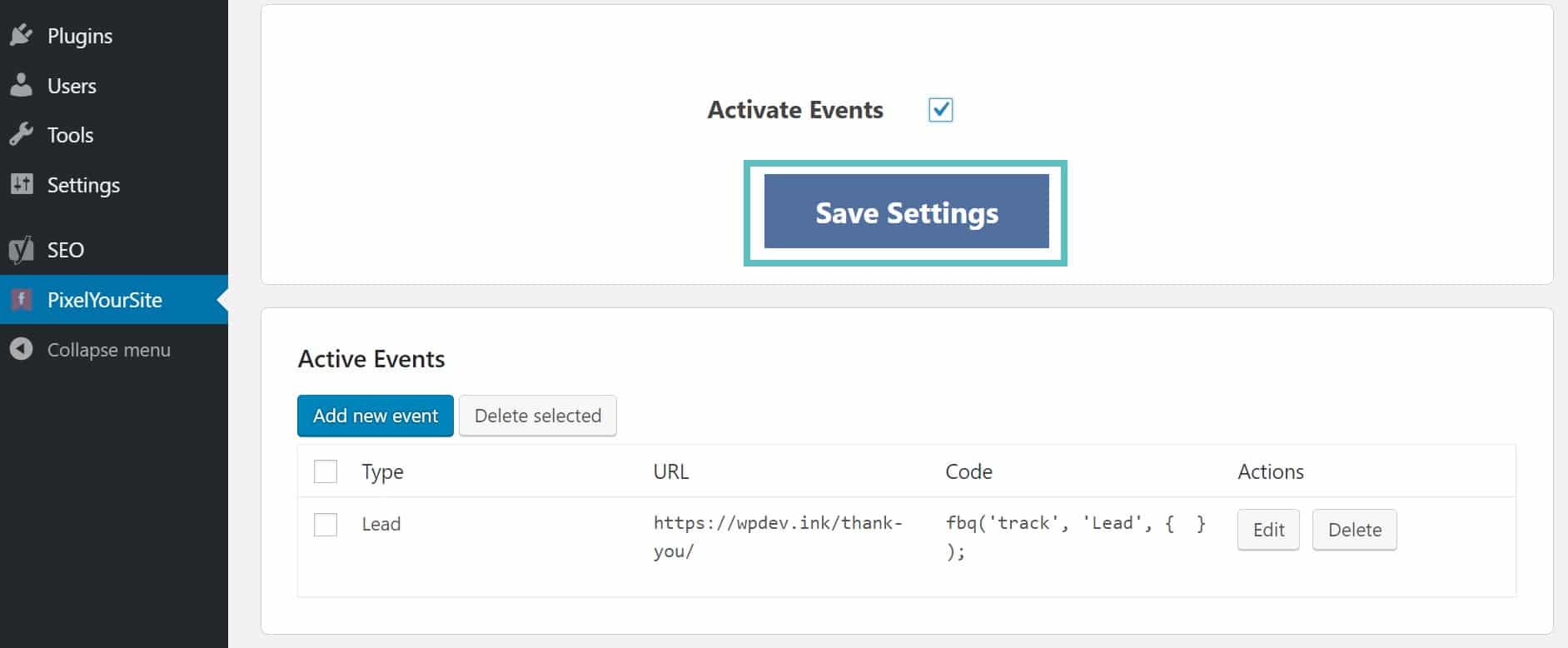Click the Collapse menu arrow icon
The width and height of the screenshot is (1568, 648).
(x=22, y=349)
